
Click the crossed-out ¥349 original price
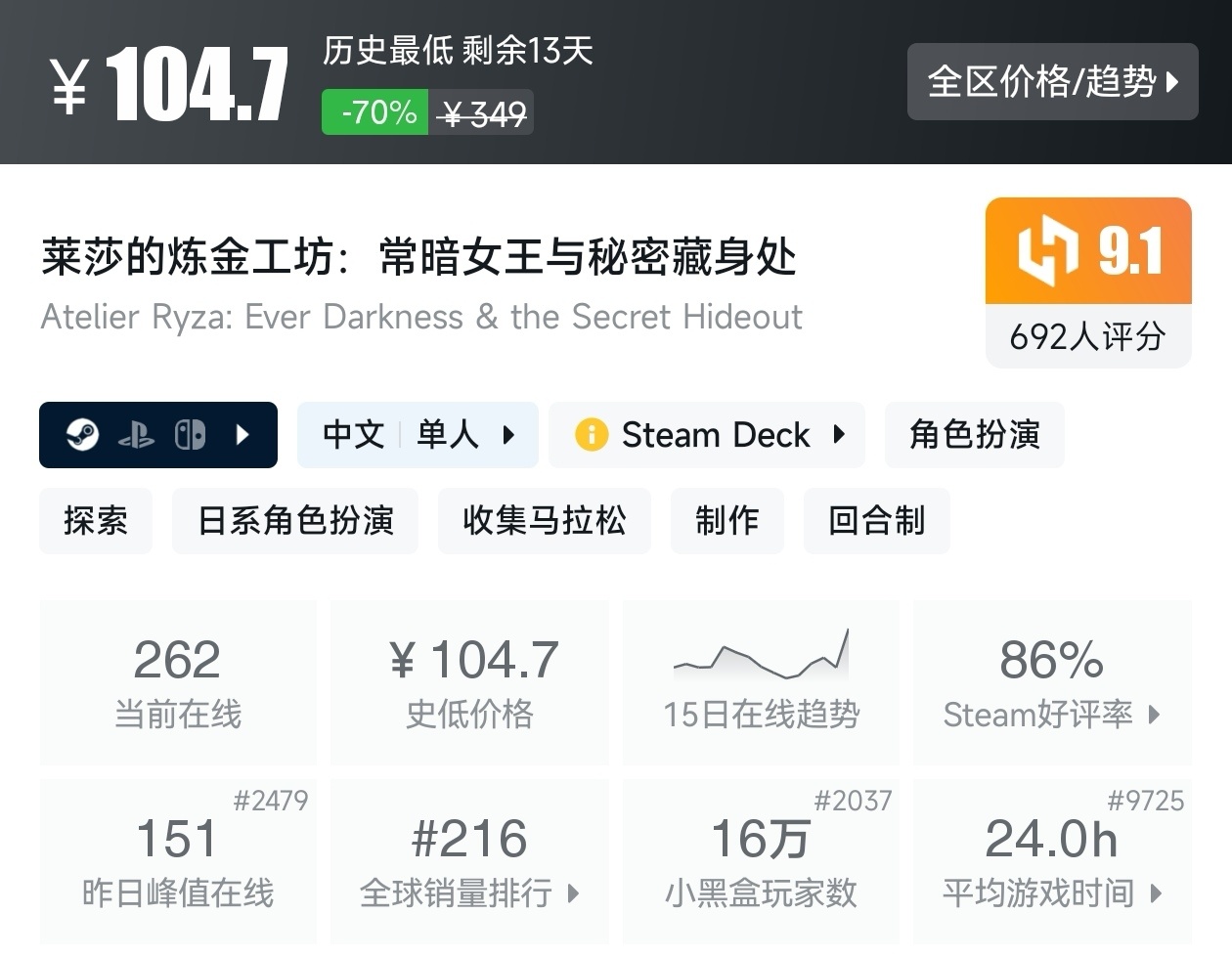[482, 114]
